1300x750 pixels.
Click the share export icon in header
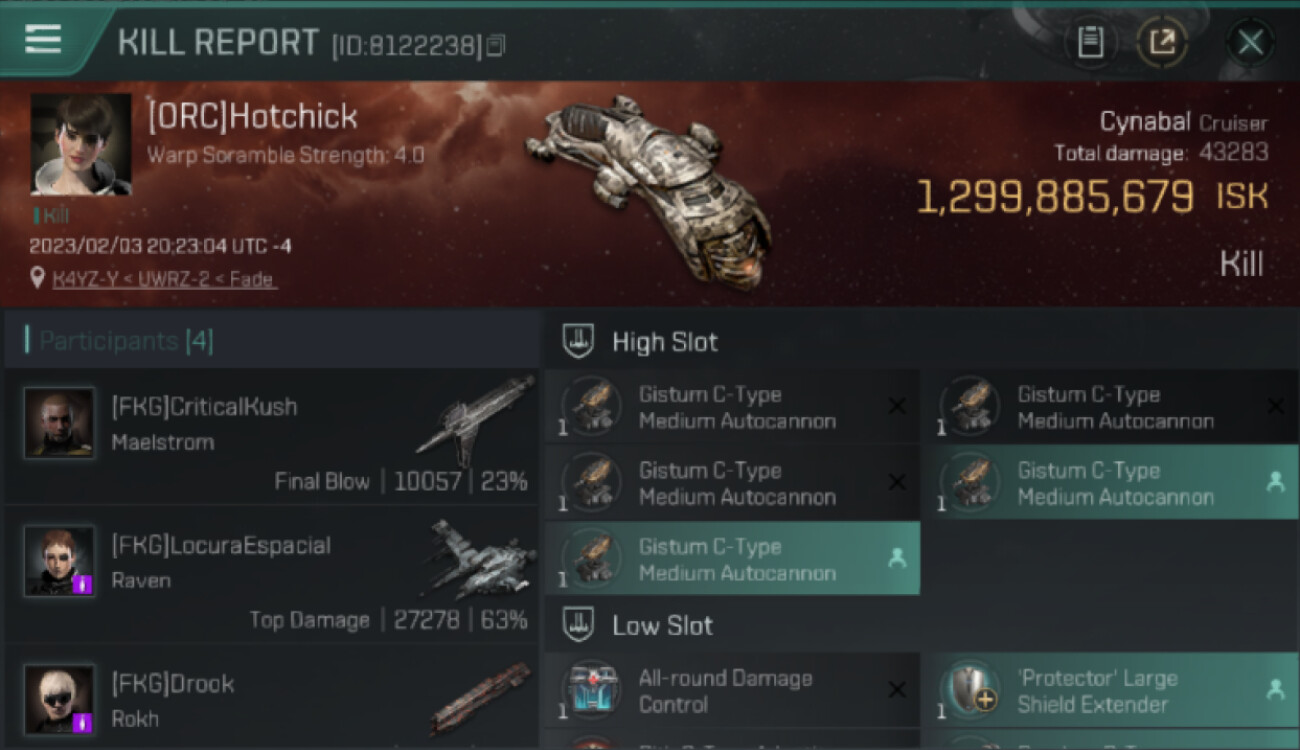(1162, 42)
